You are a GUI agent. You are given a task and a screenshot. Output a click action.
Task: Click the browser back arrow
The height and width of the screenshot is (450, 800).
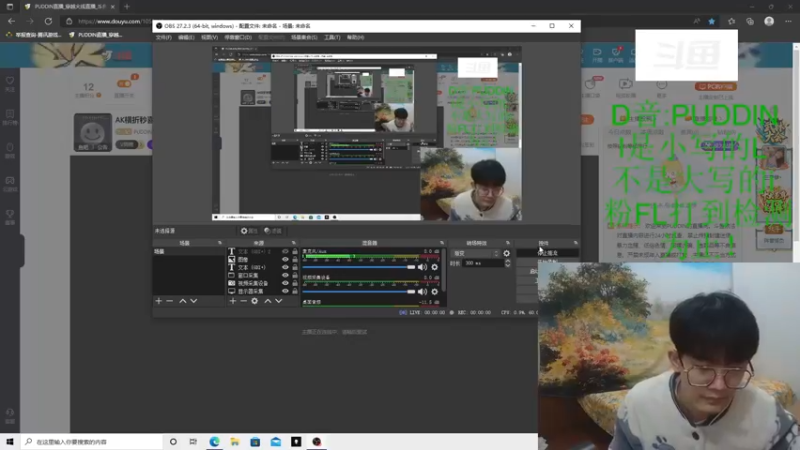[x=11, y=21]
